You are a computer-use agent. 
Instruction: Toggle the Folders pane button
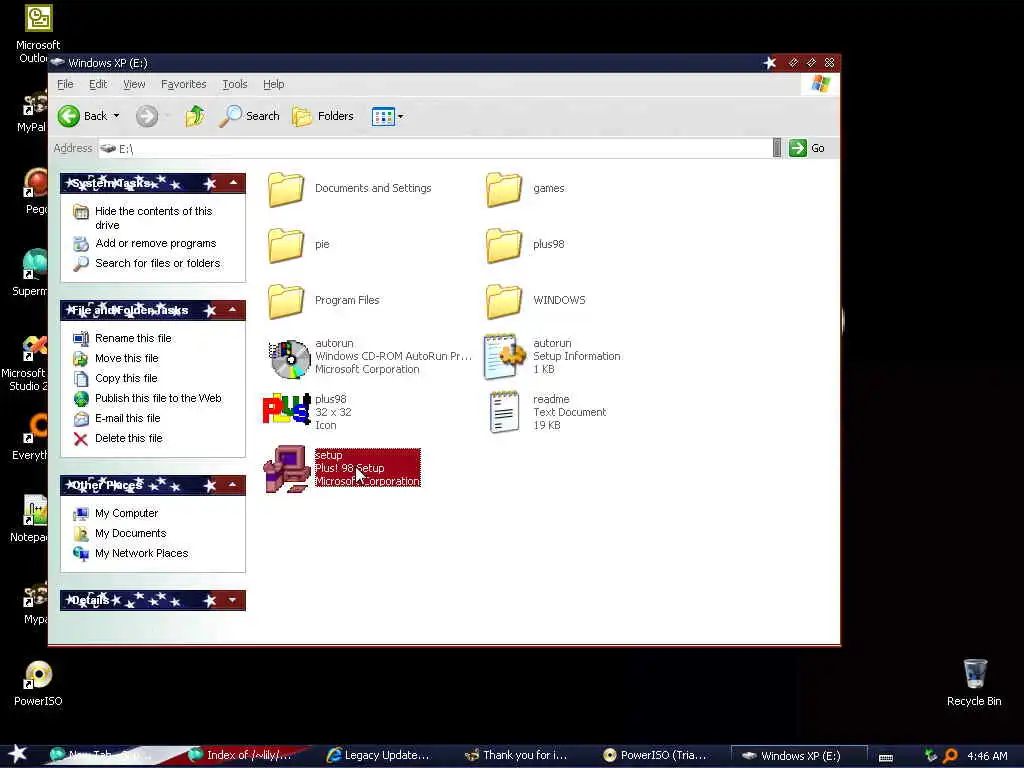pyautogui.click(x=323, y=116)
